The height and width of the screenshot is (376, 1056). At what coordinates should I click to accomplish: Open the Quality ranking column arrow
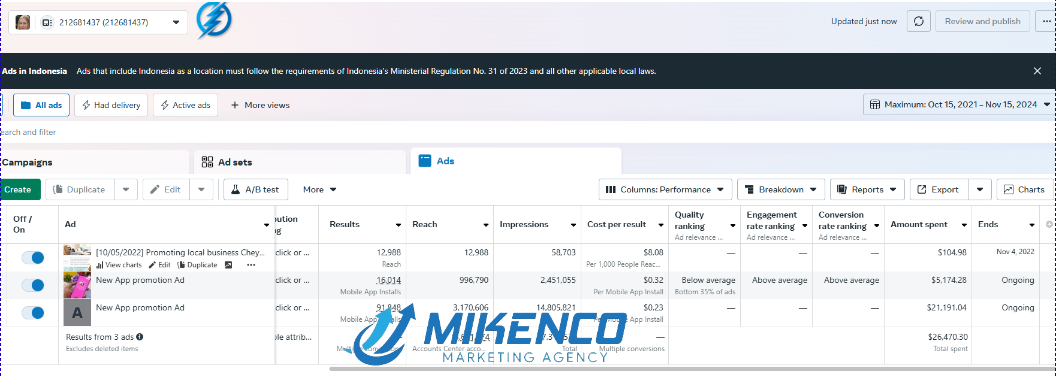(733, 226)
